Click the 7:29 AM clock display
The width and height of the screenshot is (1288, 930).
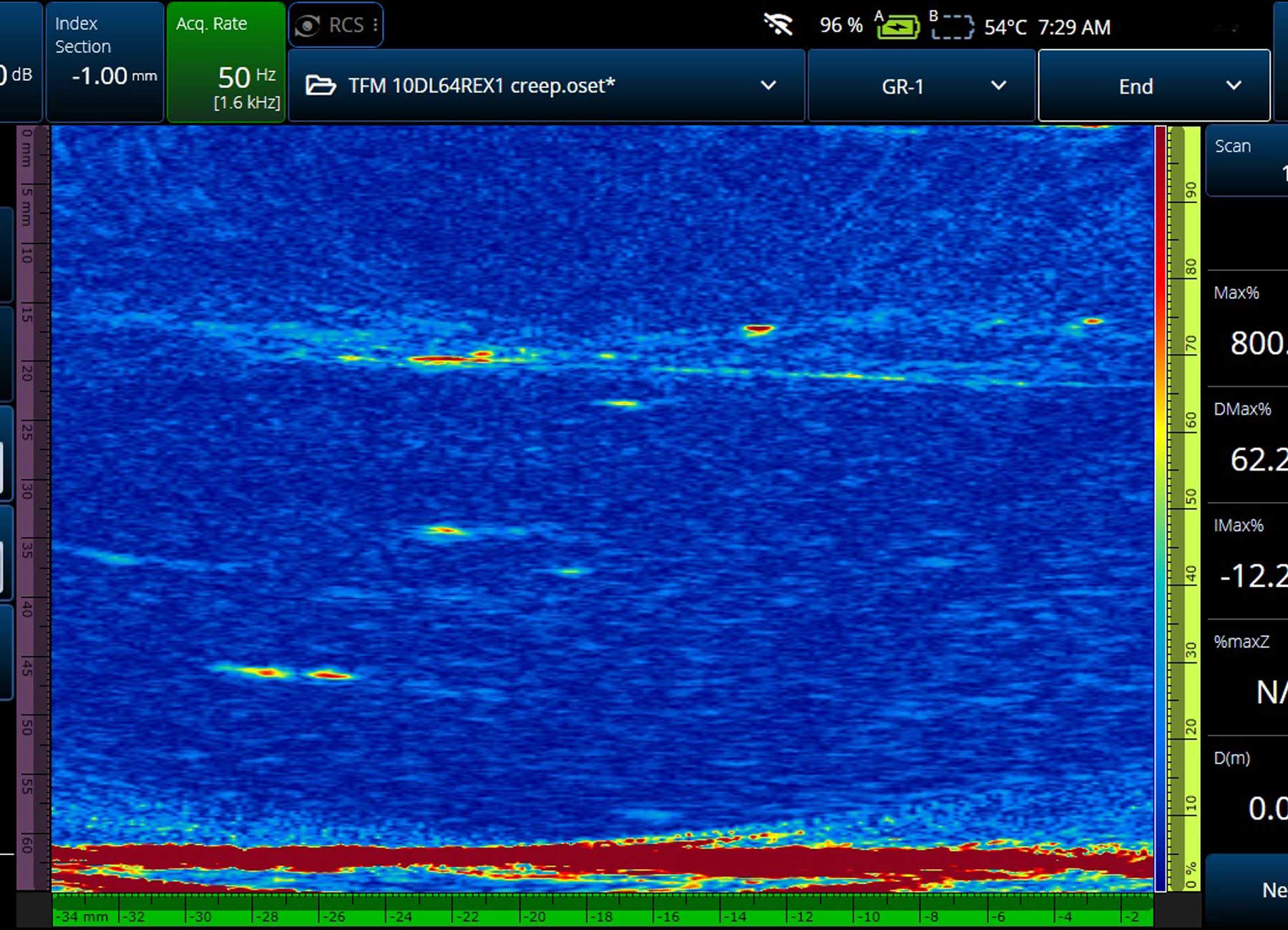(1074, 27)
